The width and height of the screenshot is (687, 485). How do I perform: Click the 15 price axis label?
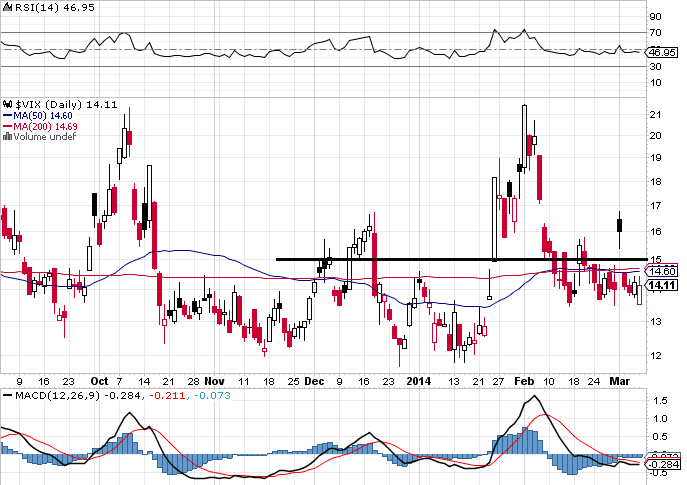click(x=656, y=259)
